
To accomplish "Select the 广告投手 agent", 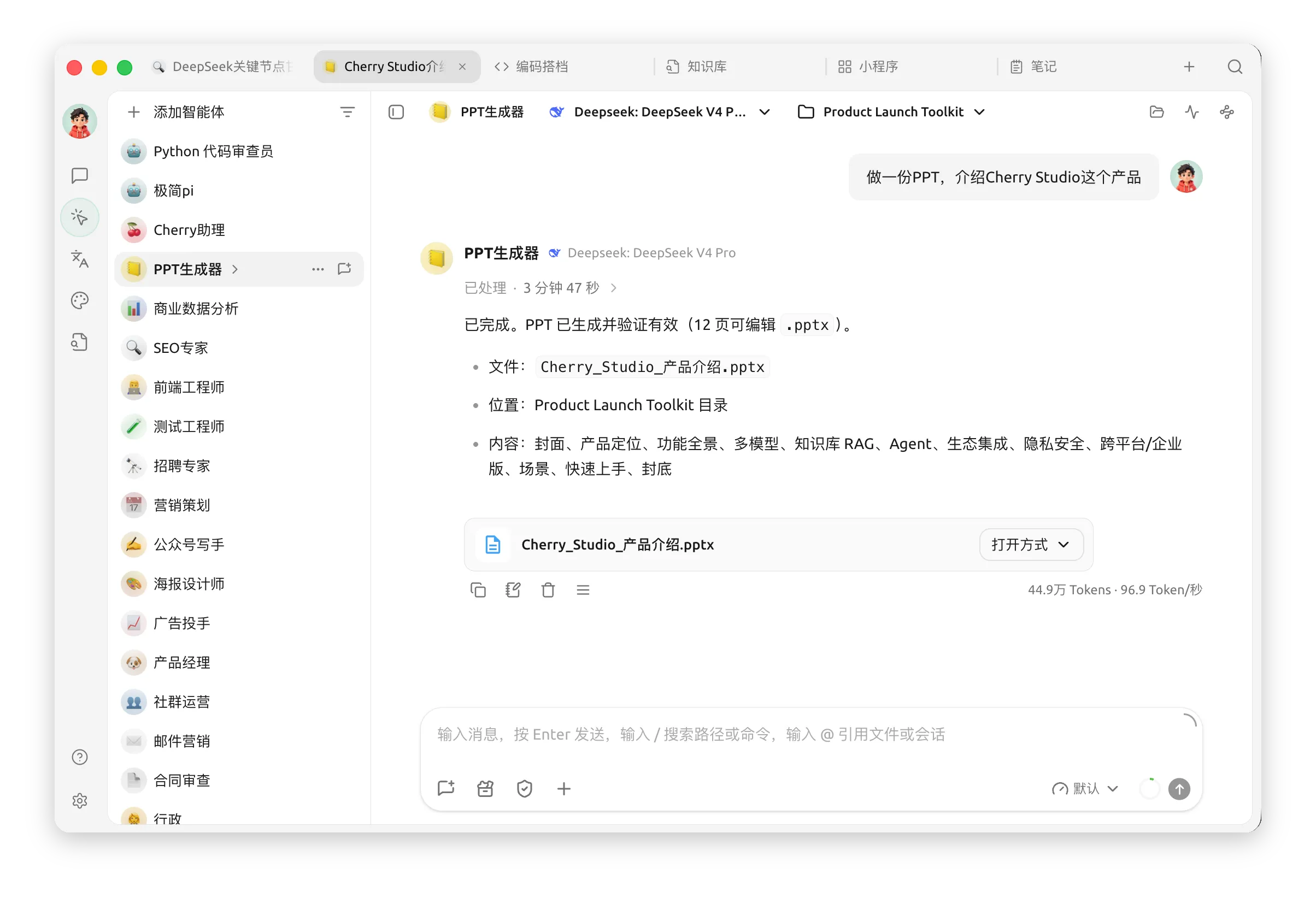I will 239,624.
